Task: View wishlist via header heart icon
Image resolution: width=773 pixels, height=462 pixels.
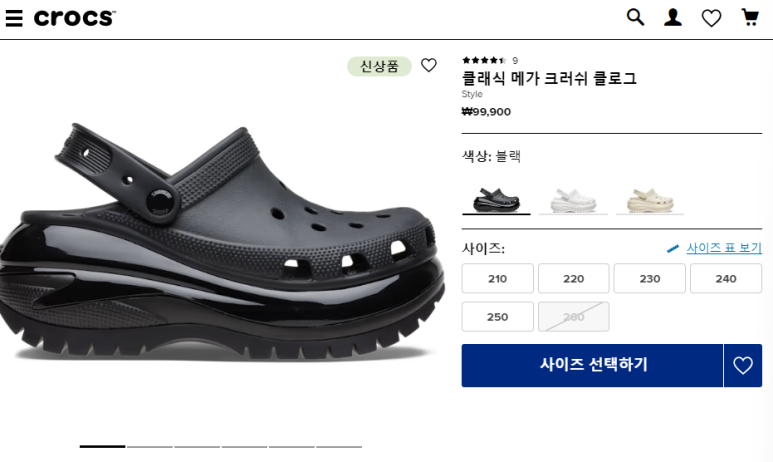Action: [711, 18]
